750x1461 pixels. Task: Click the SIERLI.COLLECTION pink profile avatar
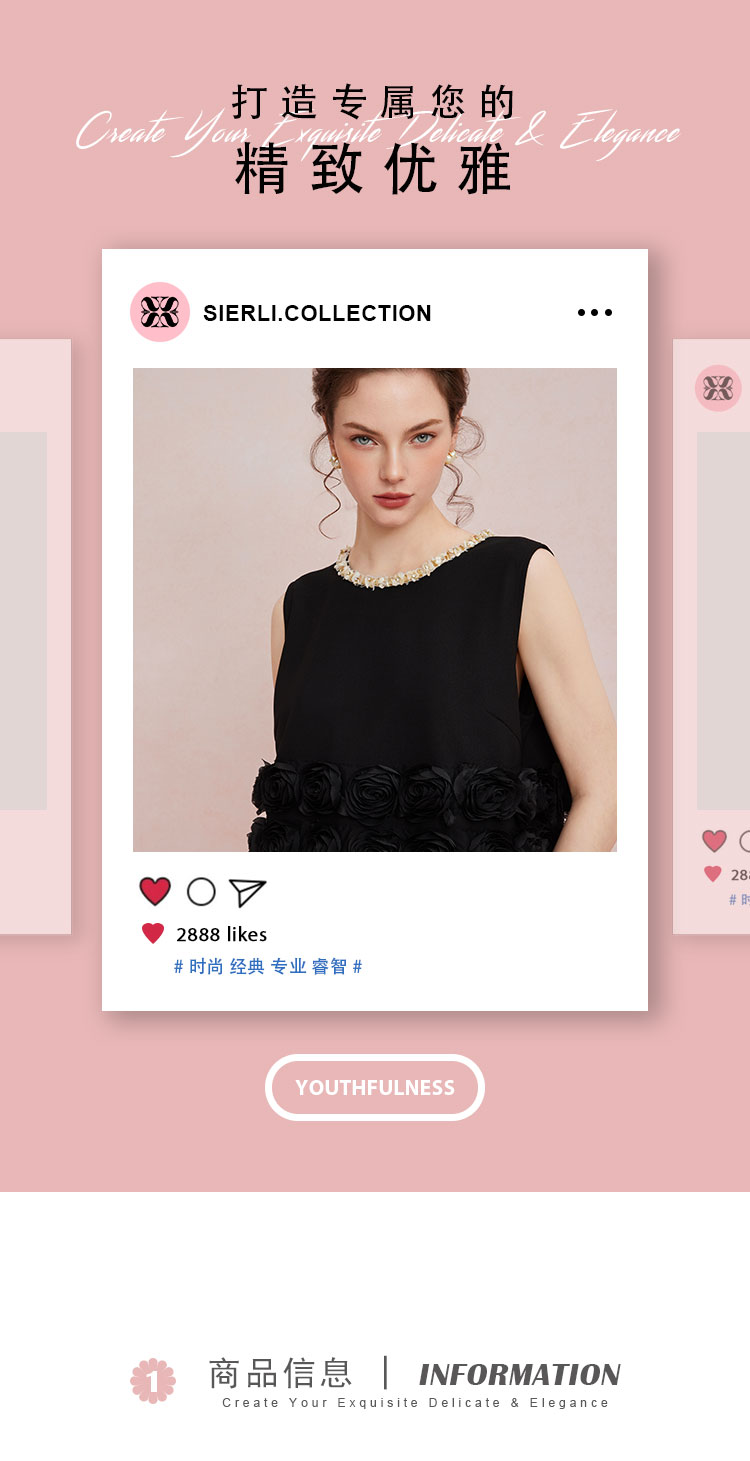160,312
